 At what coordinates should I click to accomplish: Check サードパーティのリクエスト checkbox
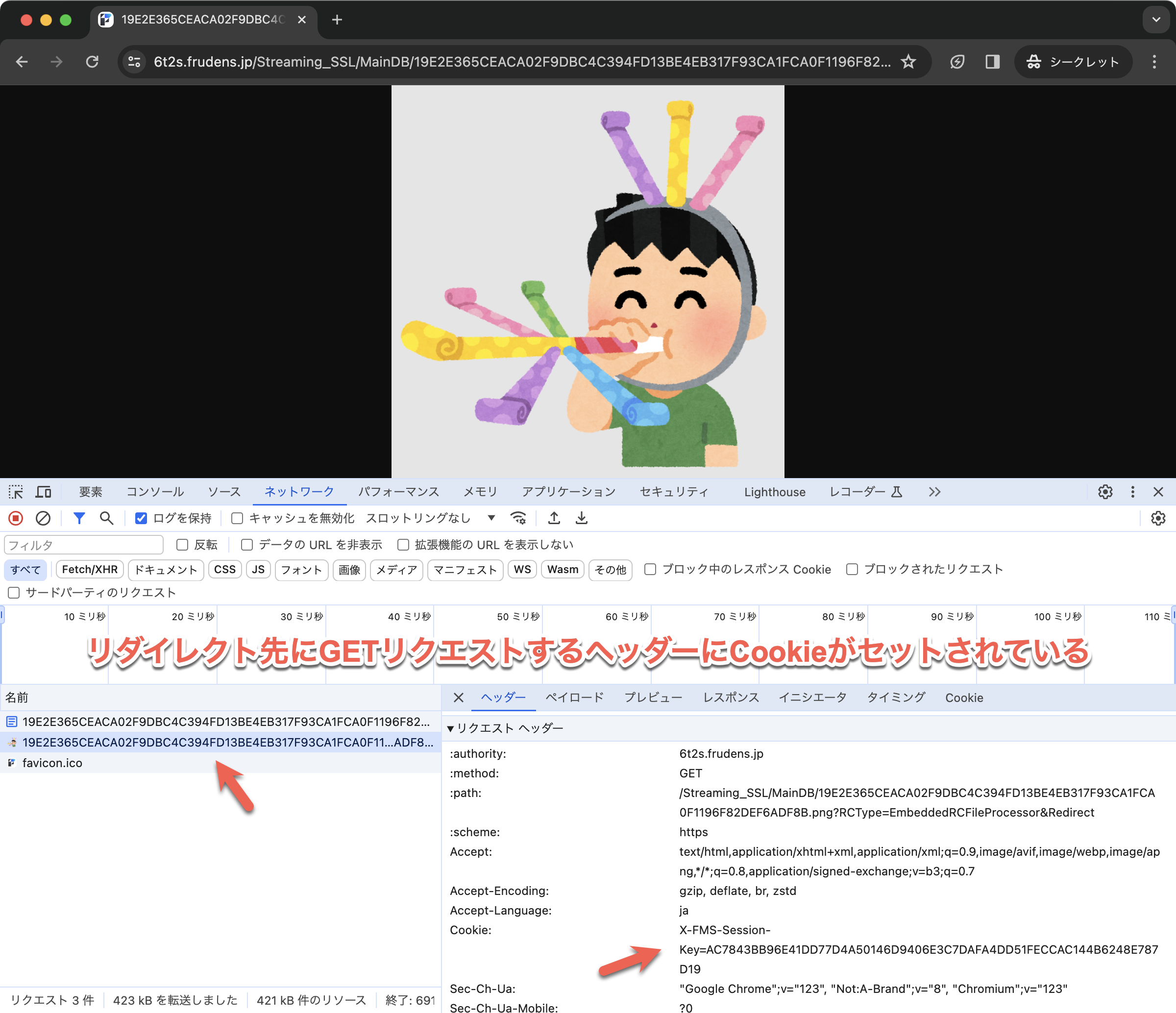[14, 593]
